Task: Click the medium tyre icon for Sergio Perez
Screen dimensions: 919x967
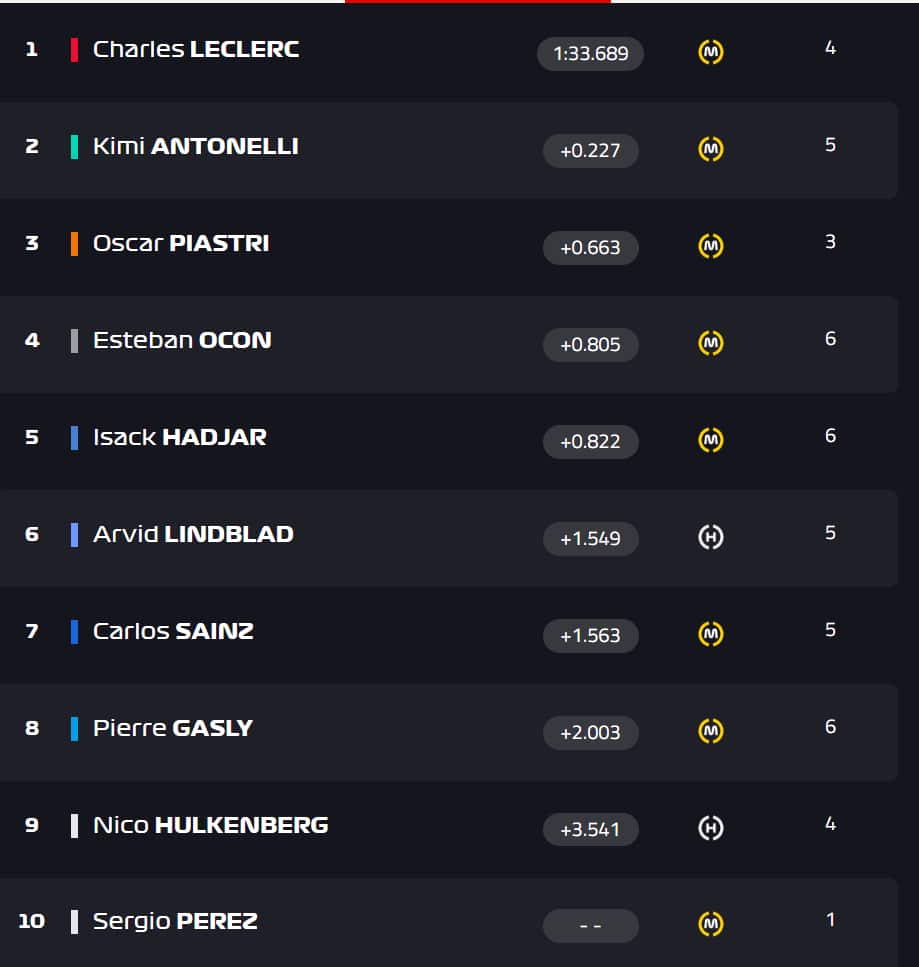Action: point(710,924)
